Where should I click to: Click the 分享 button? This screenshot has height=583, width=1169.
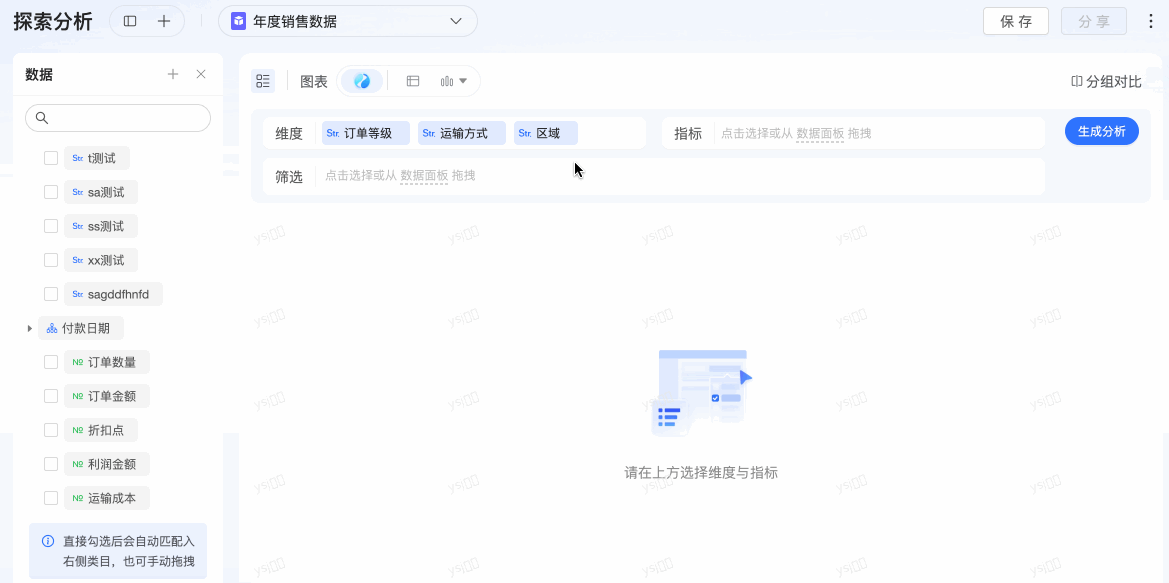pyautogui.click(x=1094, y=22)
